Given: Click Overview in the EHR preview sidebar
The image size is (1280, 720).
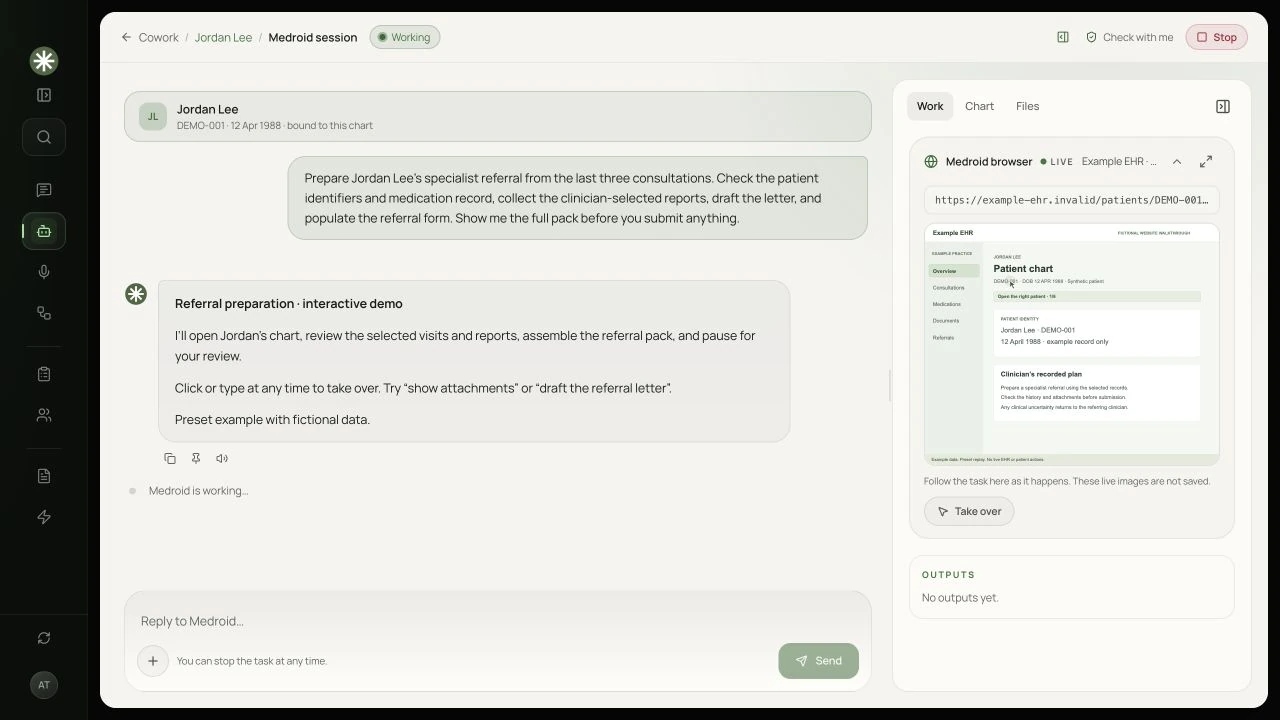Looking at the screenshot, I should coord(953,271).
